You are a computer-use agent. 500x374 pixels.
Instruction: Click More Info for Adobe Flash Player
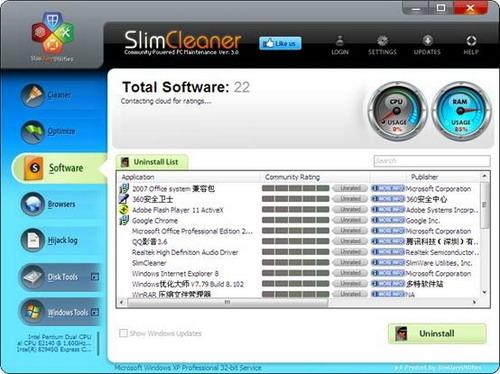[x=388, y=209]
